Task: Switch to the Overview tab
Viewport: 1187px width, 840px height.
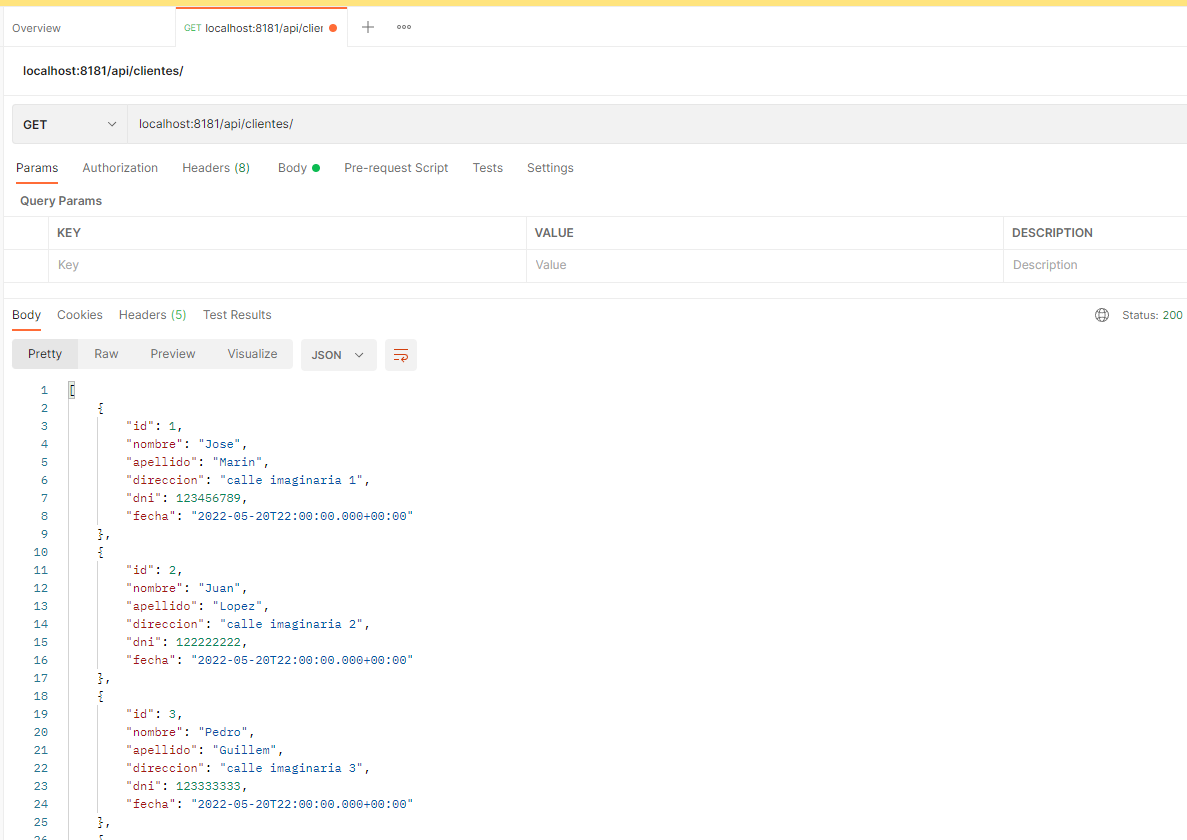Action: [37, 27]
